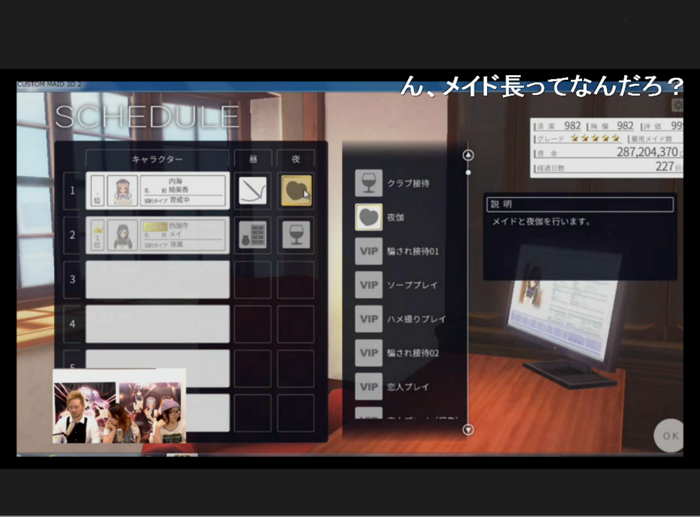Click the settings gear icon at top right

click(678, 105)
